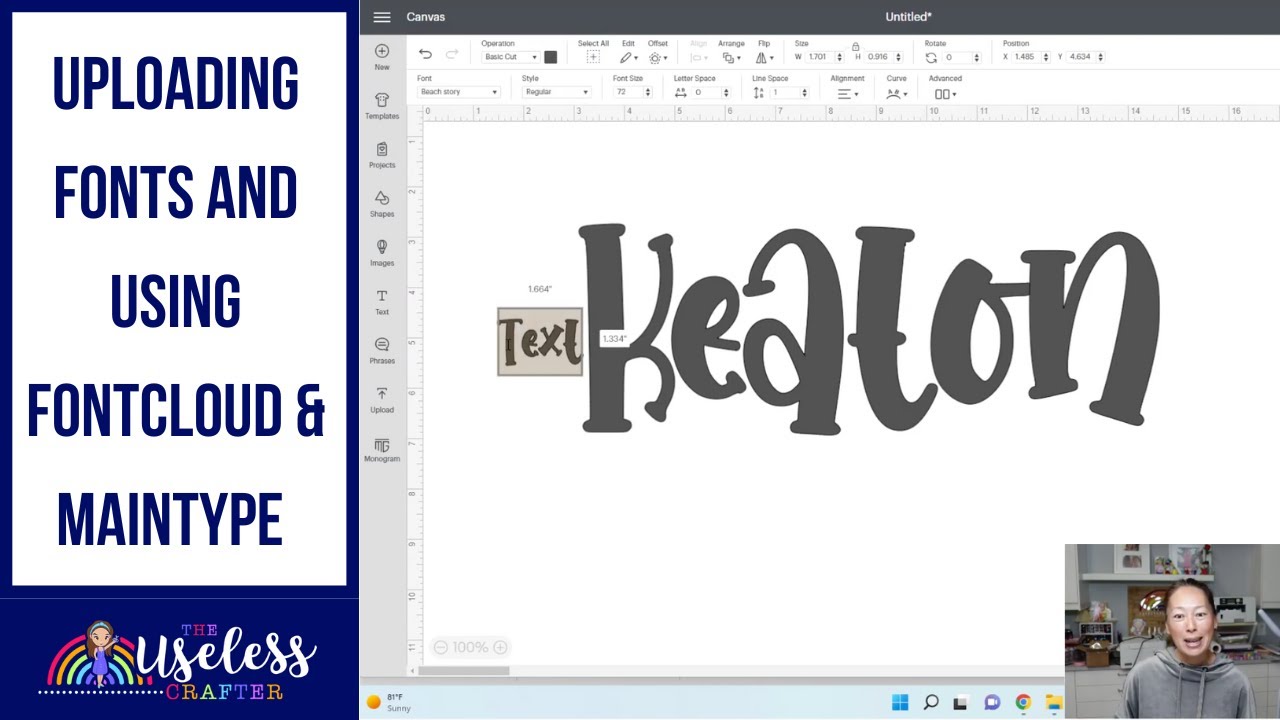Open the Arrange options
The width and height of the screenshot is (1280, 720).
[x=731, y=58]
